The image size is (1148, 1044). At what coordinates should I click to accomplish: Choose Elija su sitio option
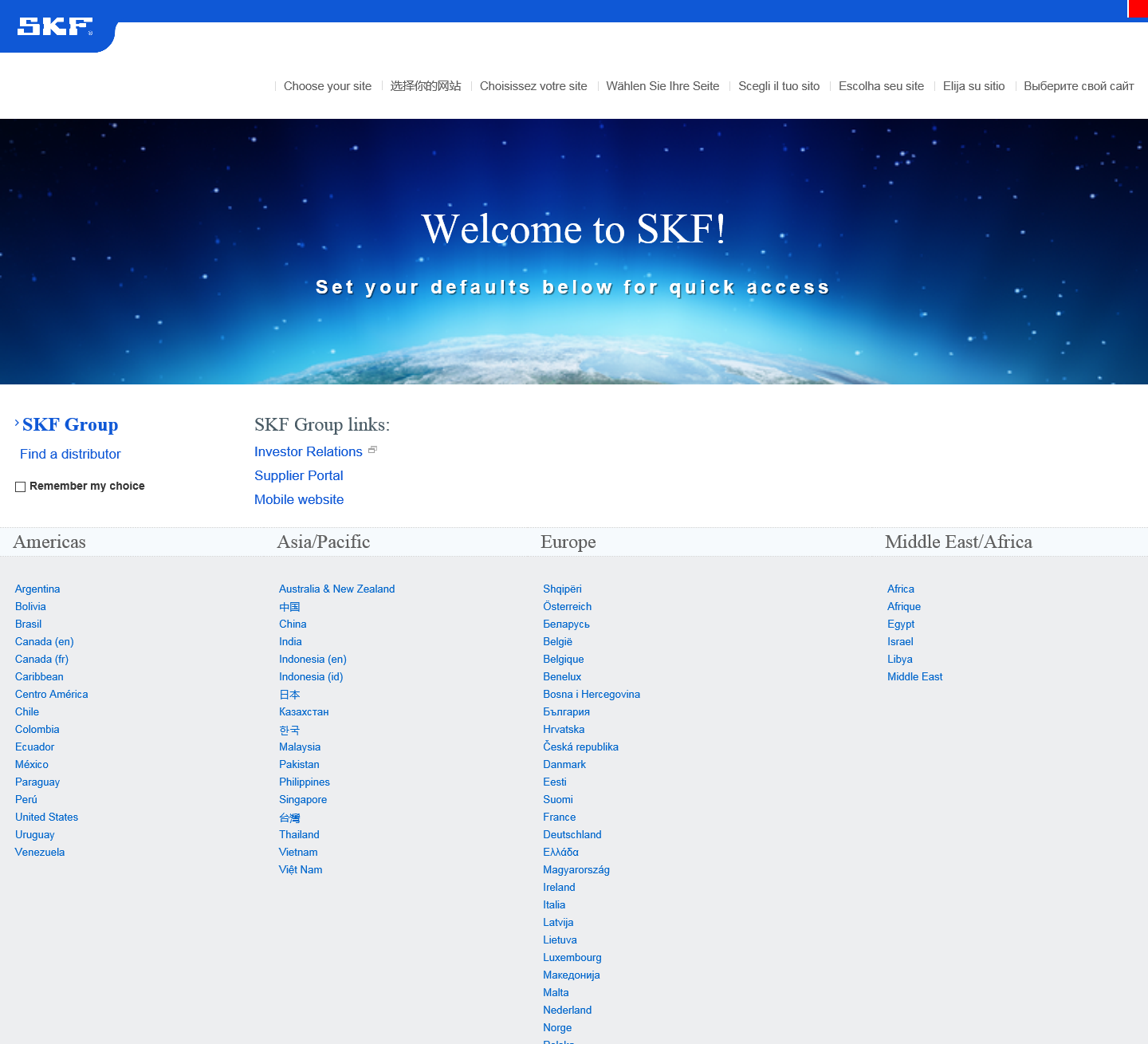click(x=973, y=86)
